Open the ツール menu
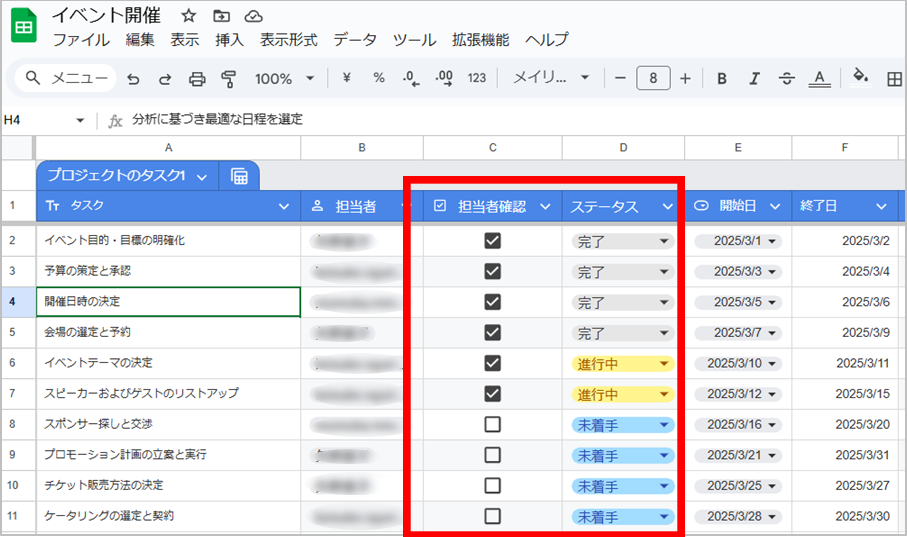This screenshot has width=907, height=537. [x=414, y=40]
